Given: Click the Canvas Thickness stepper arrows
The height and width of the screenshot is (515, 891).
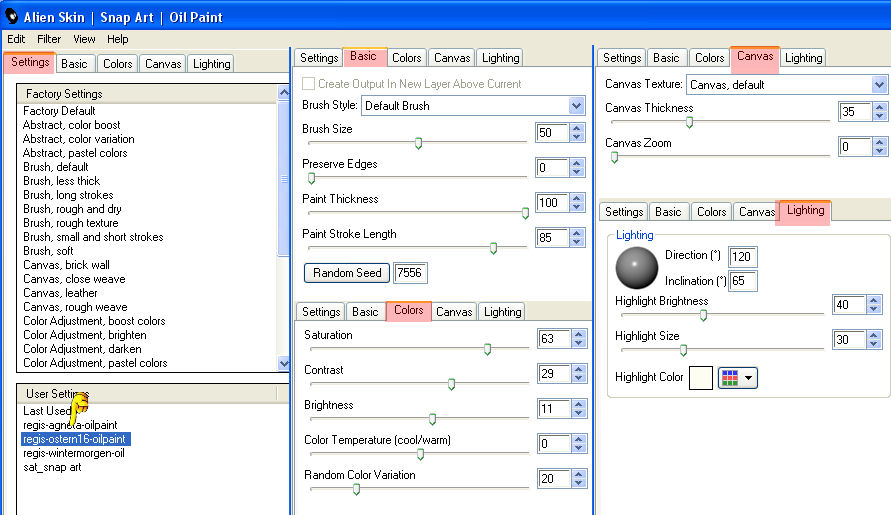Looking at the screenshot, I should click(880, 111).
